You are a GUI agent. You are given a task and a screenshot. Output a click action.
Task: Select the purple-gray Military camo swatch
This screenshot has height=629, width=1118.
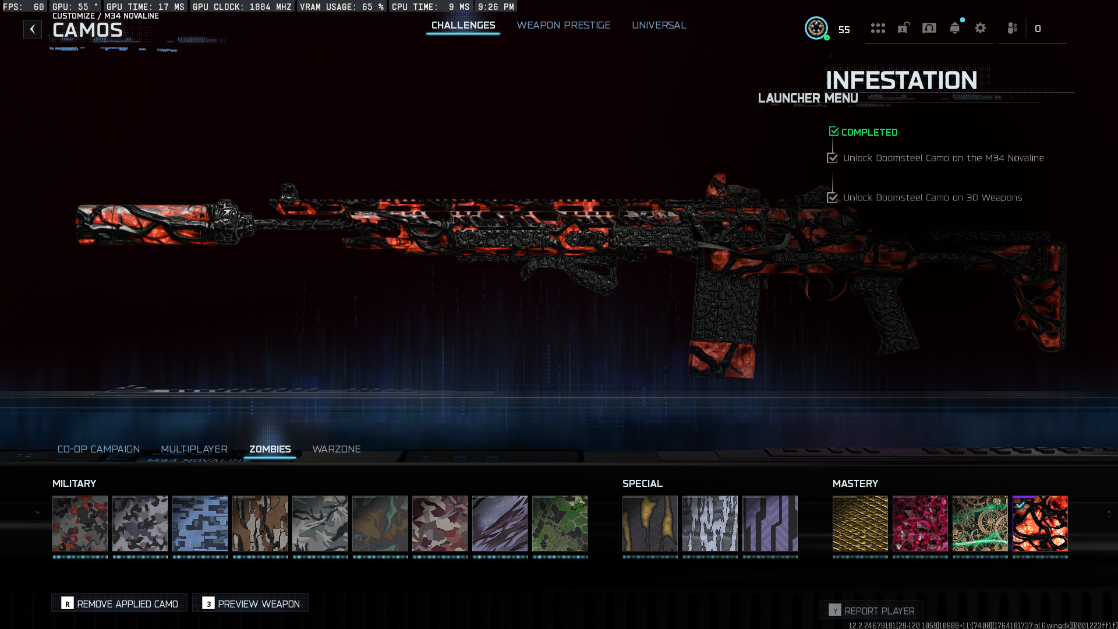(x=140, y=524)
